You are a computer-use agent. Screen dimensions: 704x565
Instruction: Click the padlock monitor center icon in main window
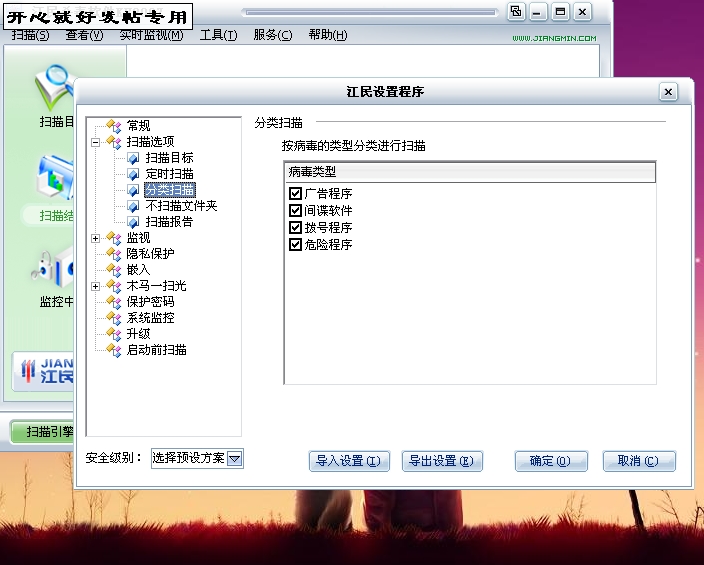tap(53, 268)
